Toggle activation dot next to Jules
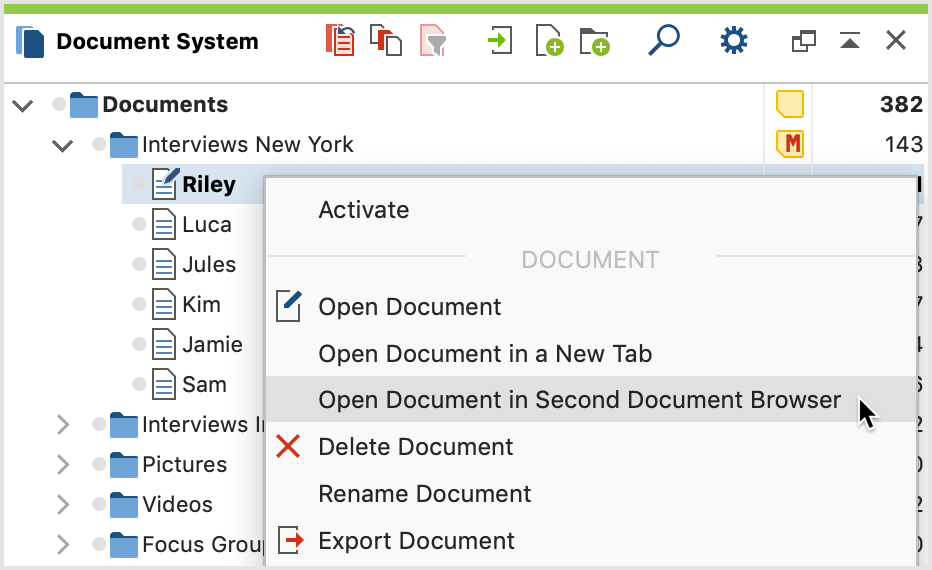 click(x=139, y=264)
